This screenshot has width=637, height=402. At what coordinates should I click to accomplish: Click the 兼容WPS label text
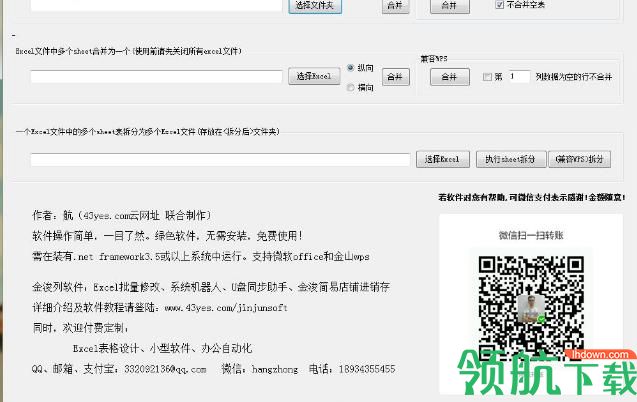tap(434, 59)
